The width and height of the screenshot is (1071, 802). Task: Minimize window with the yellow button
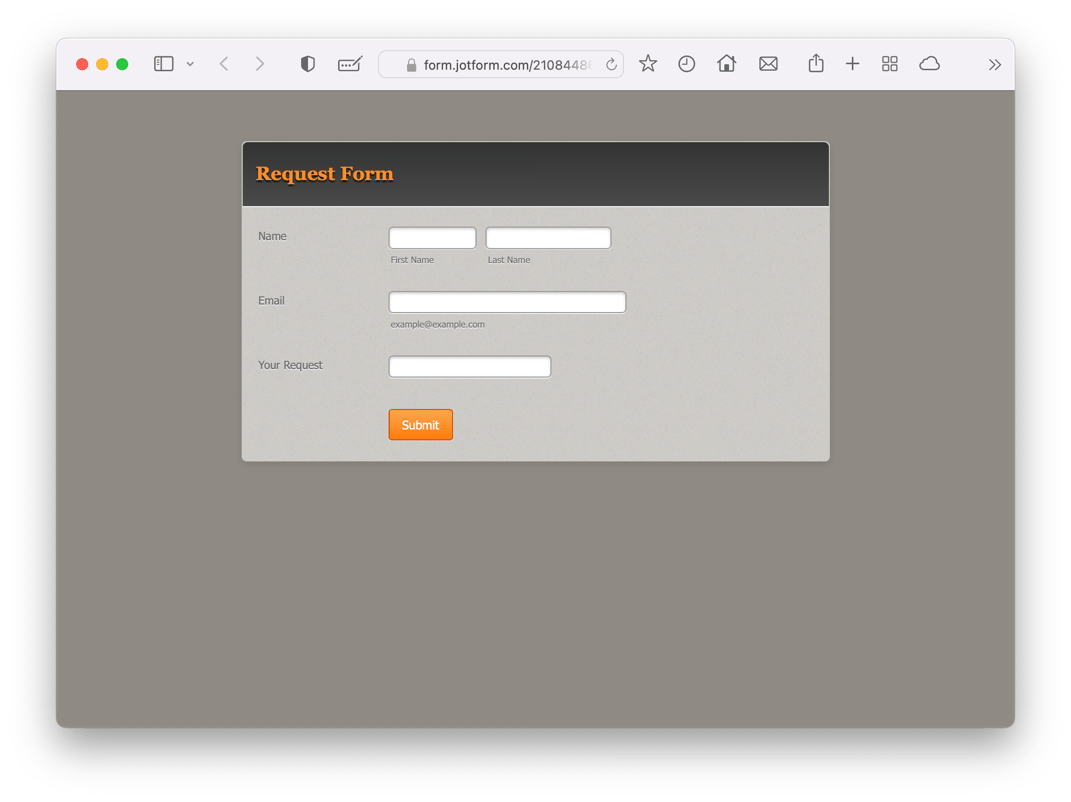tap(102, 64)
